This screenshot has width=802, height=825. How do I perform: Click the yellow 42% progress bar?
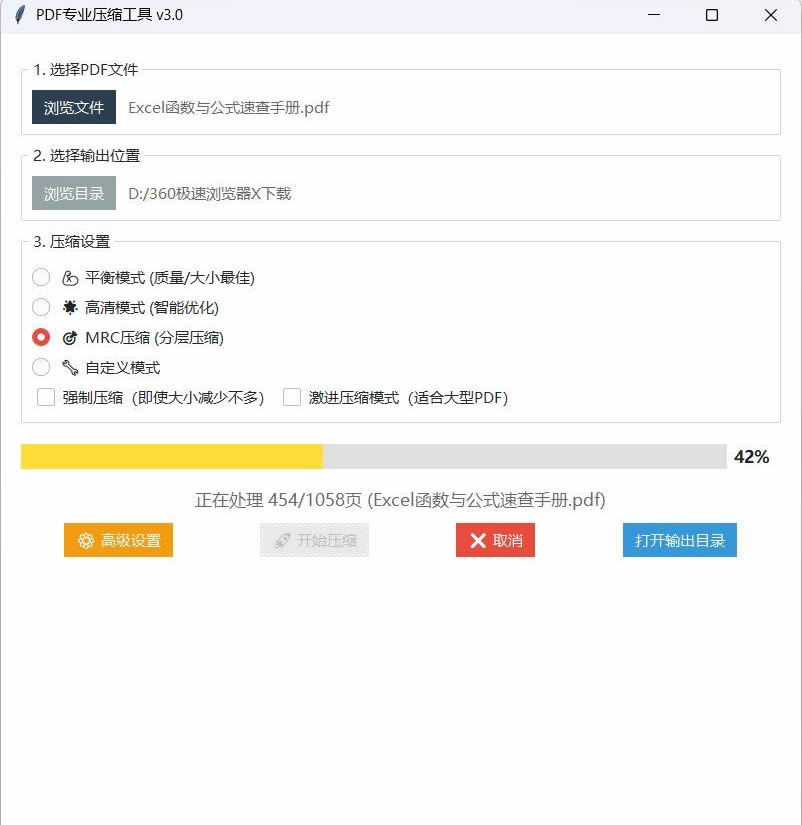tap(170, 457)
